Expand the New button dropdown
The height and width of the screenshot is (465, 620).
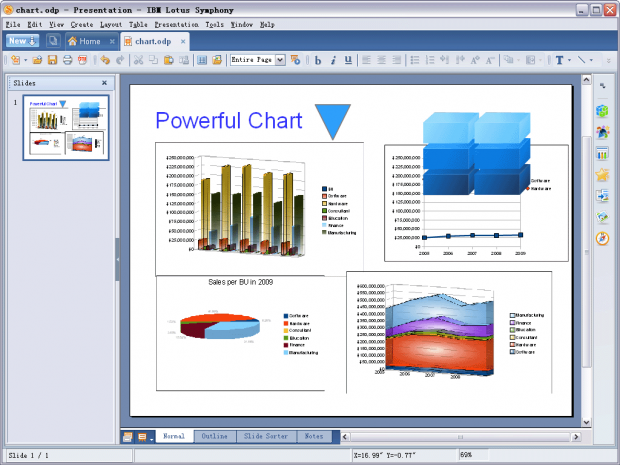[x=35, y=41]
